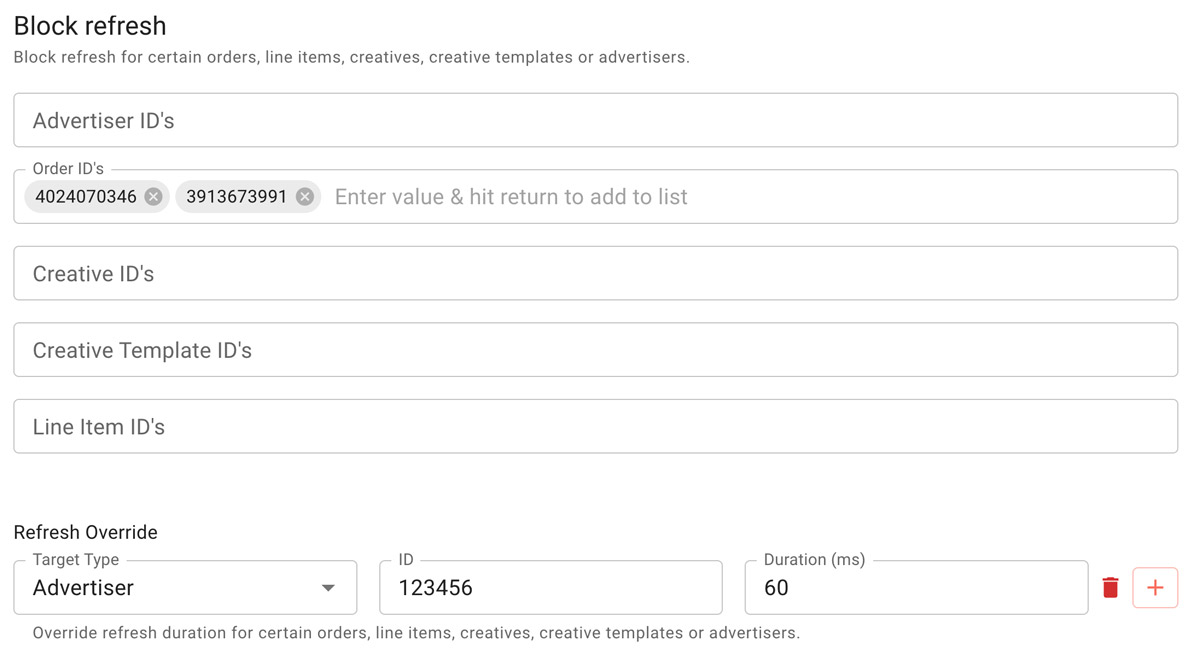
Task: Focus the Duration (ms) field showing 60
Action: tap(916, 588)
